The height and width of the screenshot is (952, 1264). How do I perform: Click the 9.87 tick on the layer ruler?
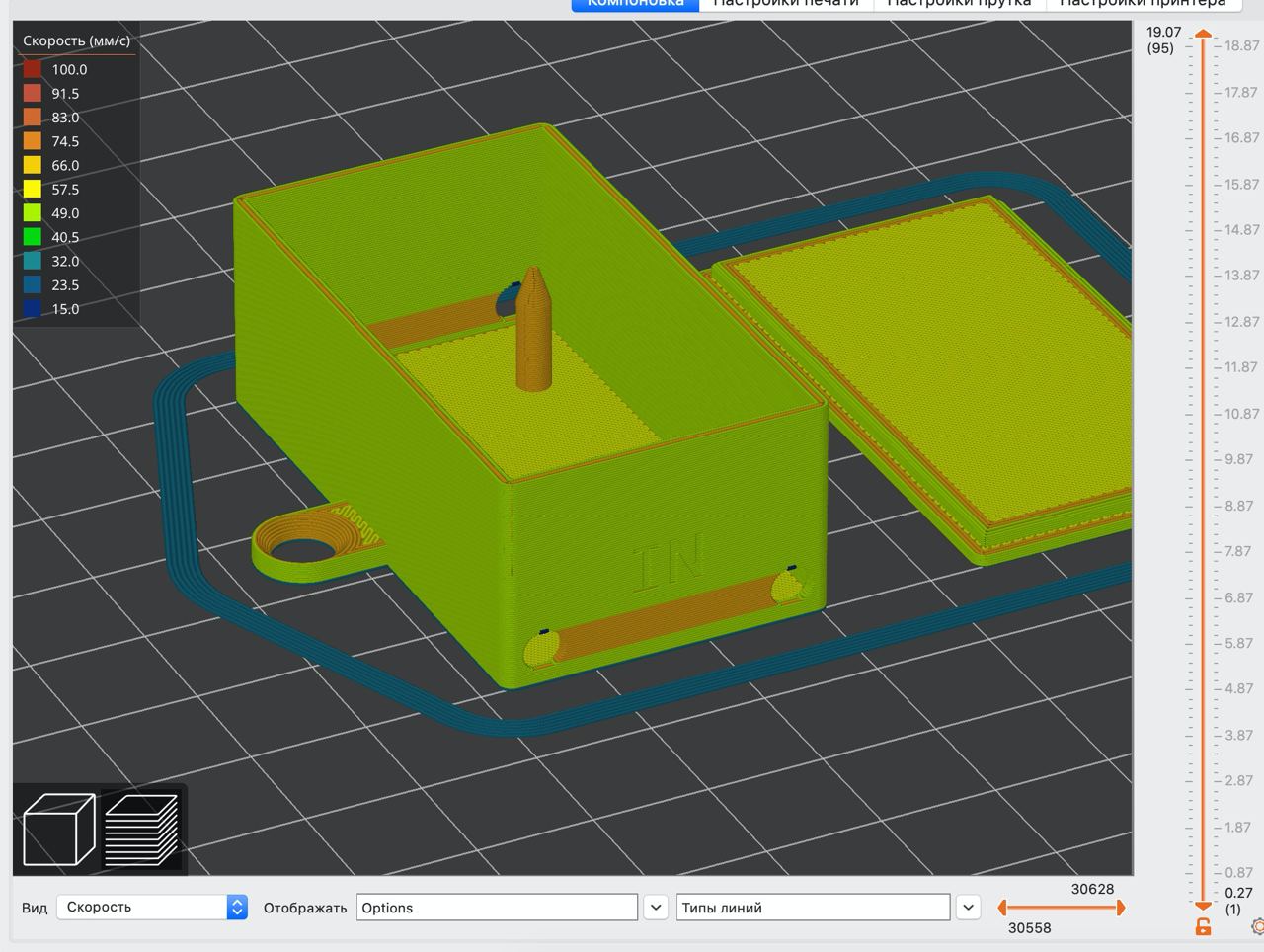[x=1238, y=459]
